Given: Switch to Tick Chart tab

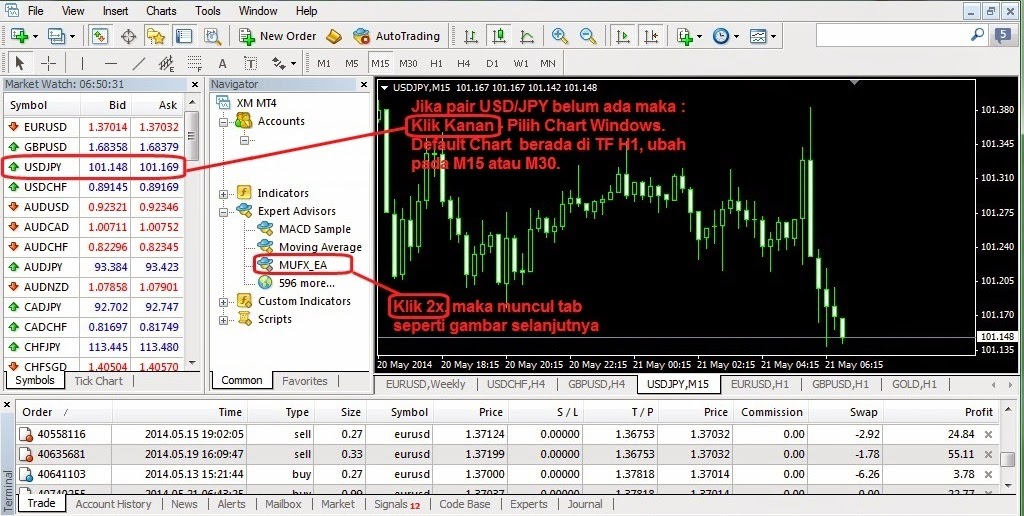Looking at the screenshot, I should pos(99,381).
